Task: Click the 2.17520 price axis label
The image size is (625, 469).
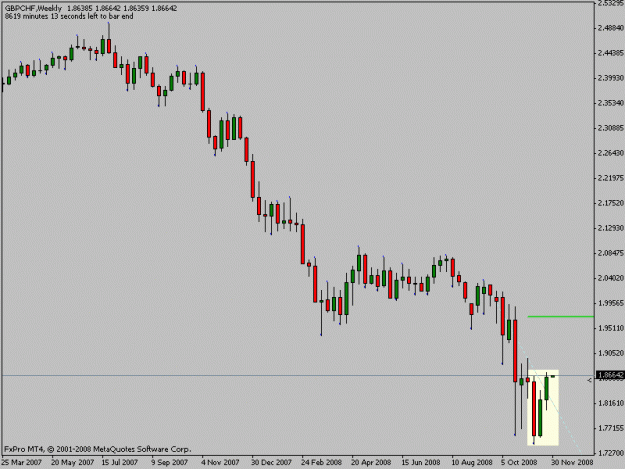Action: point(611,203)
